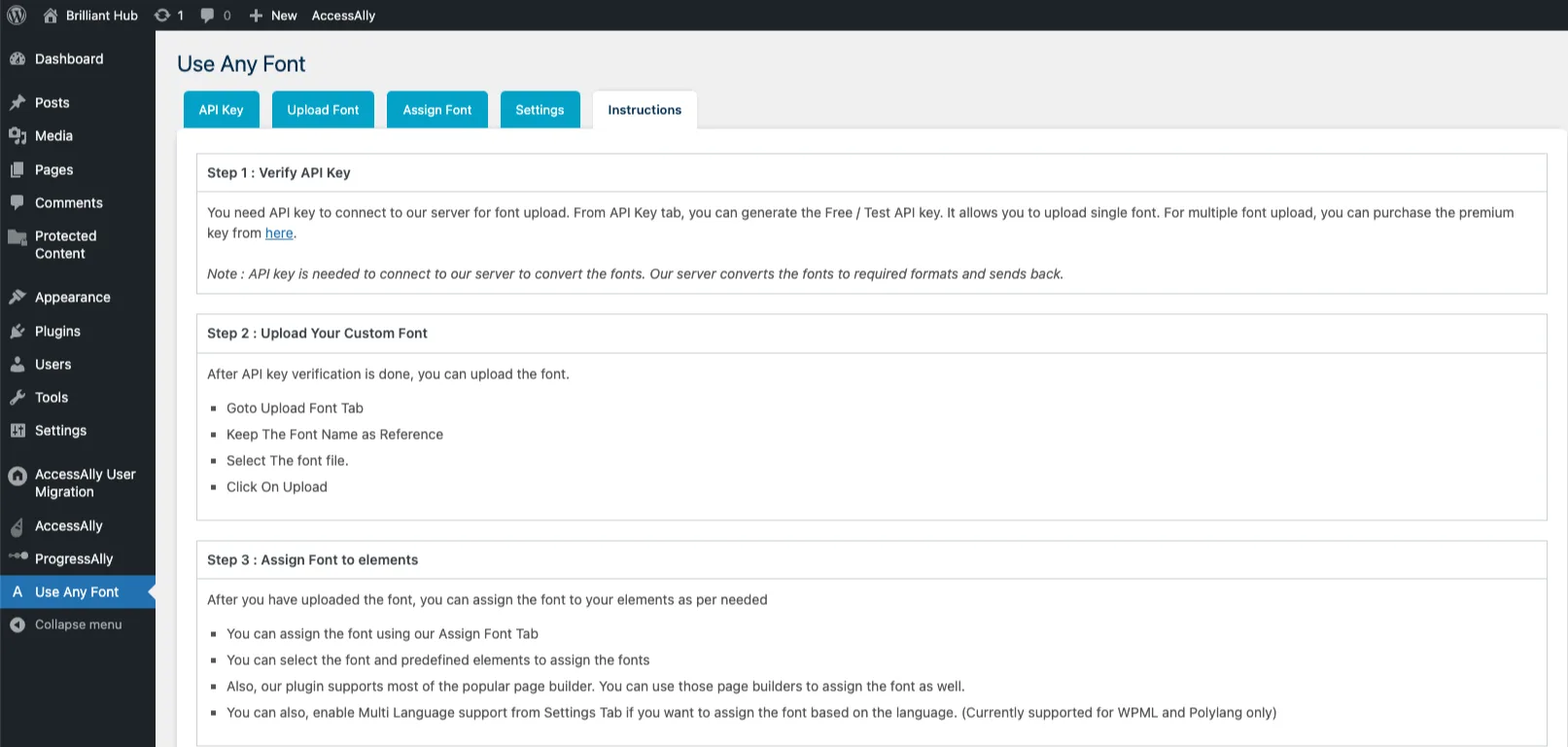Open the New content dropdown
The image size is (1568, 747).
point(273,16)
